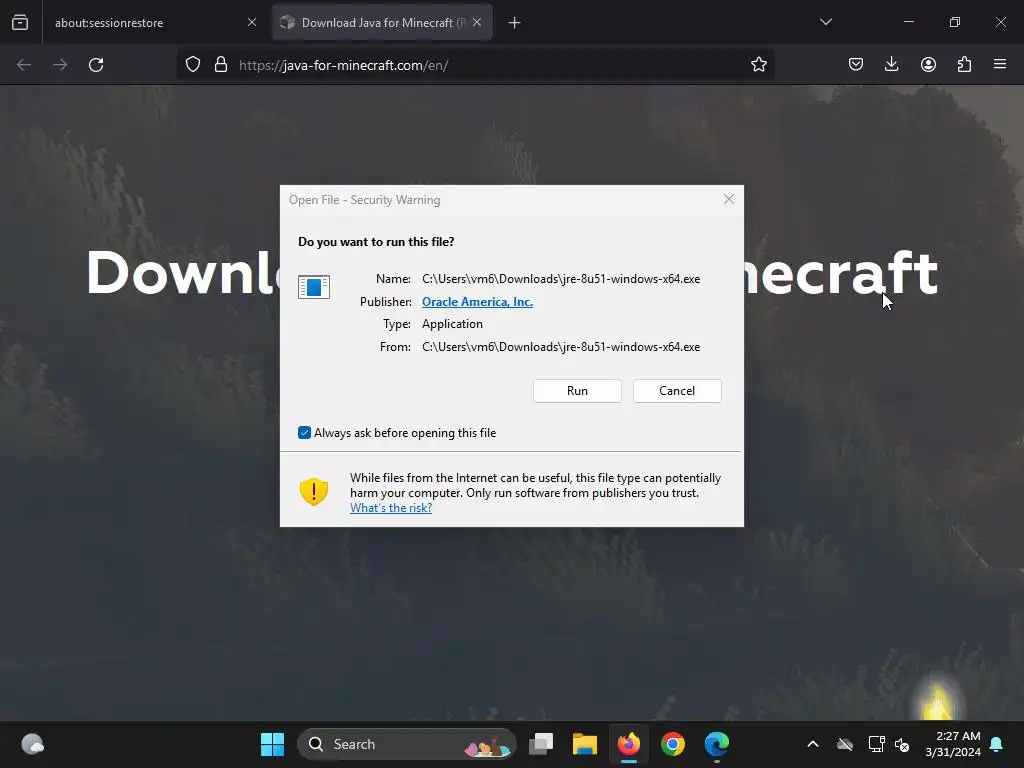Image resolution: width=1024 pixels, height=768 pixels.
Task: Open Firefox downloads panel
Action: (x=891, y=65)
